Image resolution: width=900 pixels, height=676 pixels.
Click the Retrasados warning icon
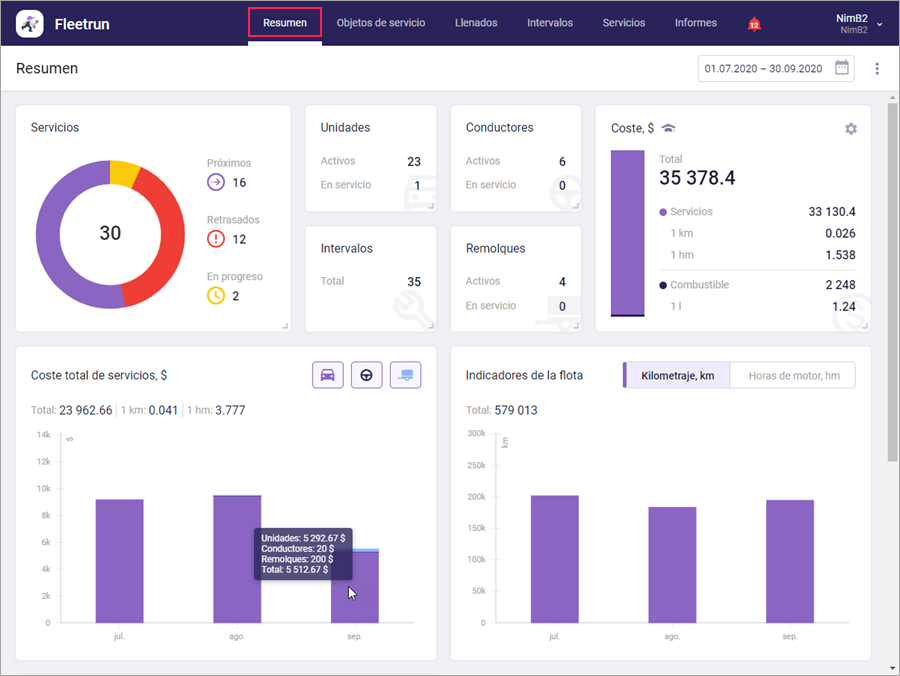pos(216,239)
